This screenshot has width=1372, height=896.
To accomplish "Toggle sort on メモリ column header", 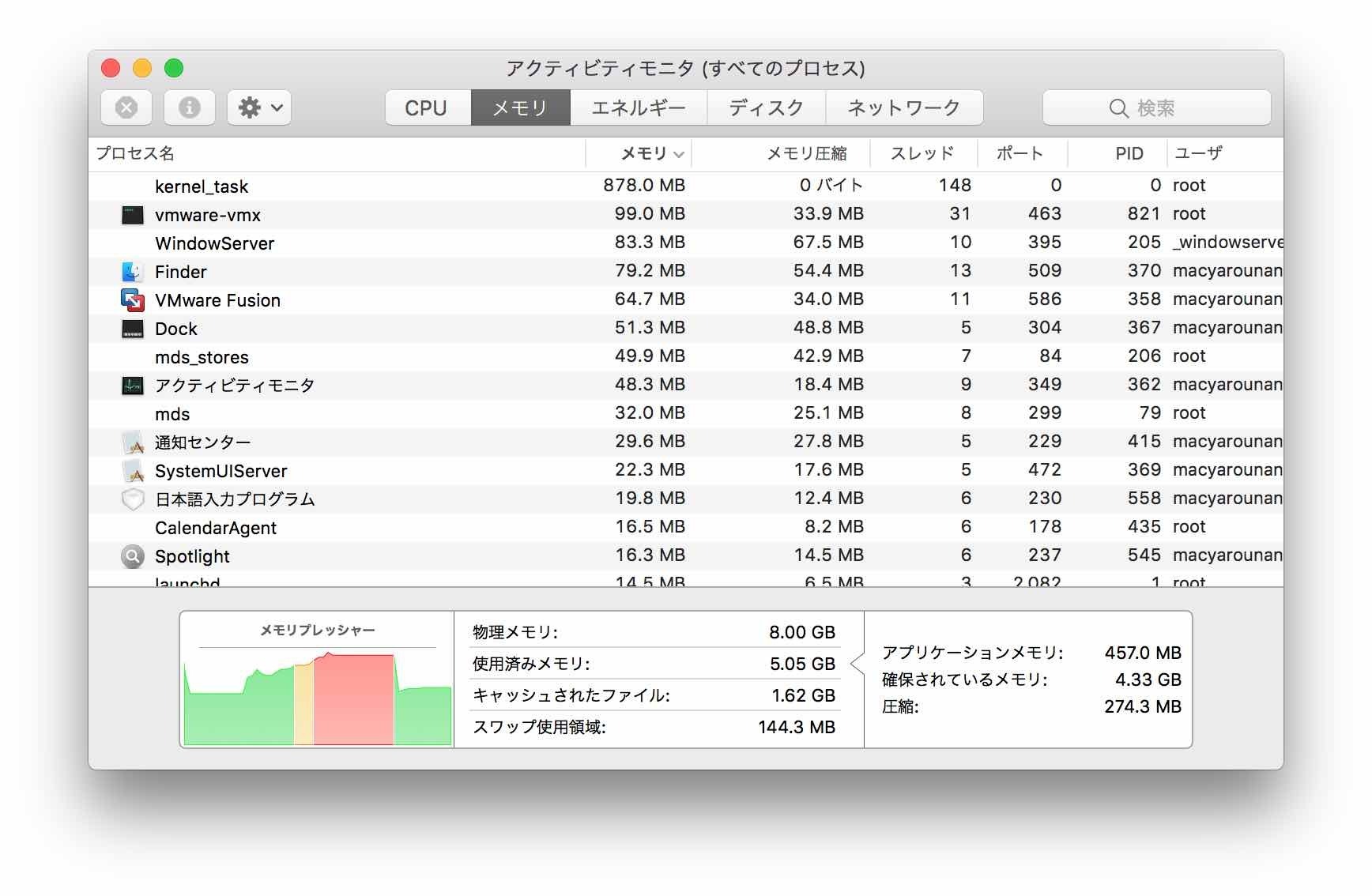I will pos(639,153).
